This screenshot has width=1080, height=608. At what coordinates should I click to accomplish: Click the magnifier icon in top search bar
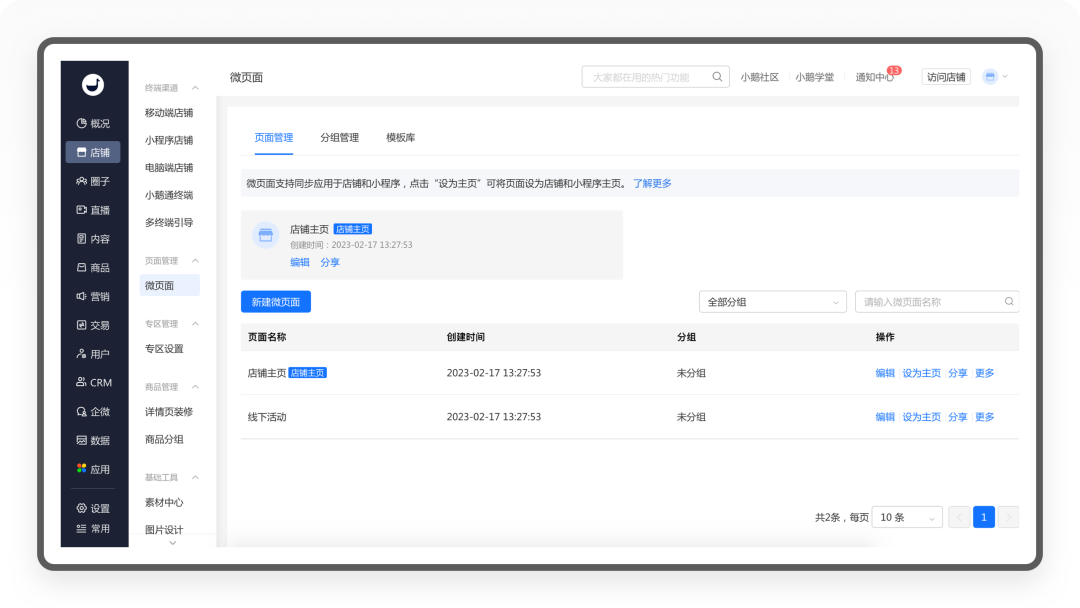tap(717, 77)
